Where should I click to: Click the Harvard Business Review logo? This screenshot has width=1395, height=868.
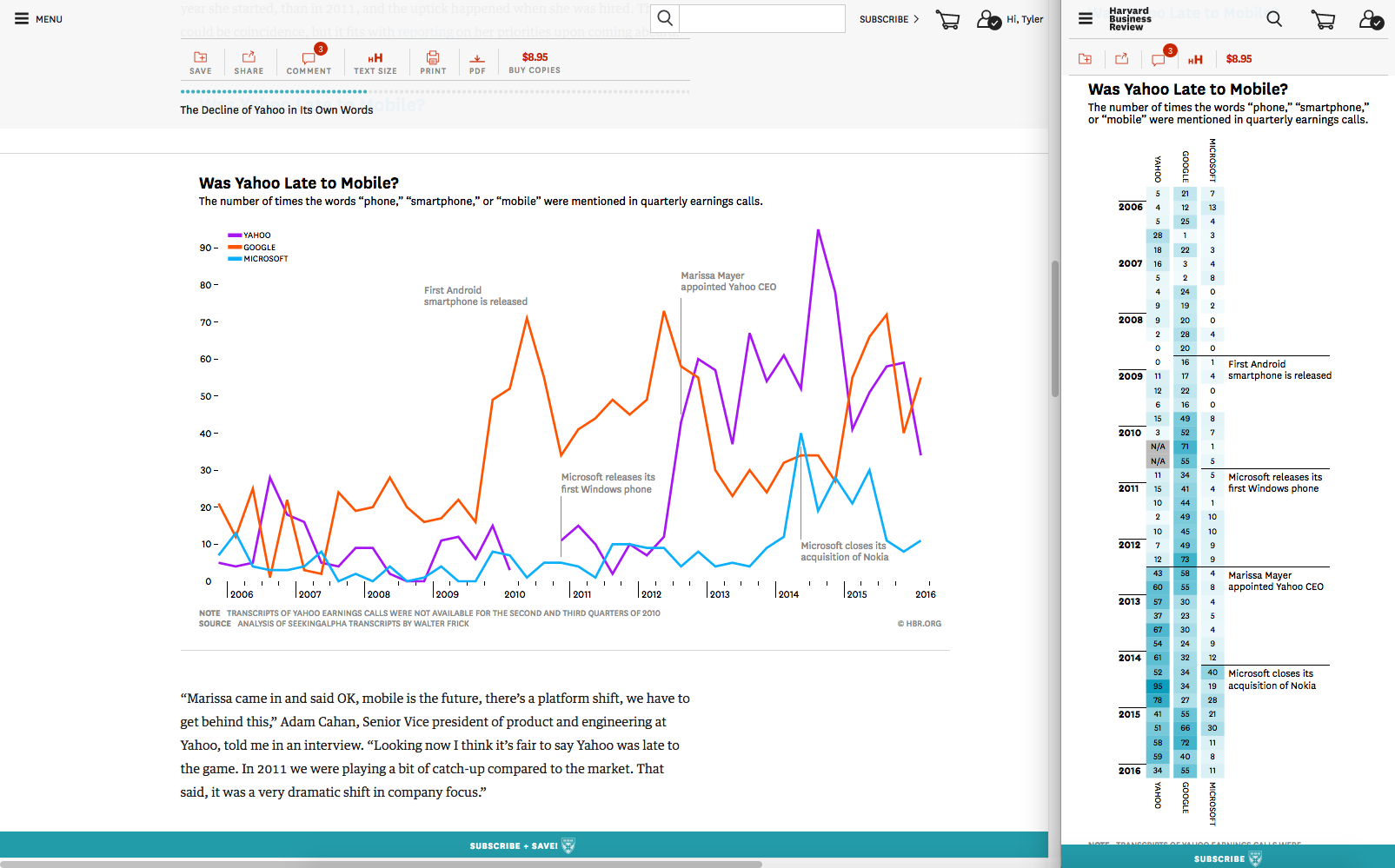tap(1130, 19)
